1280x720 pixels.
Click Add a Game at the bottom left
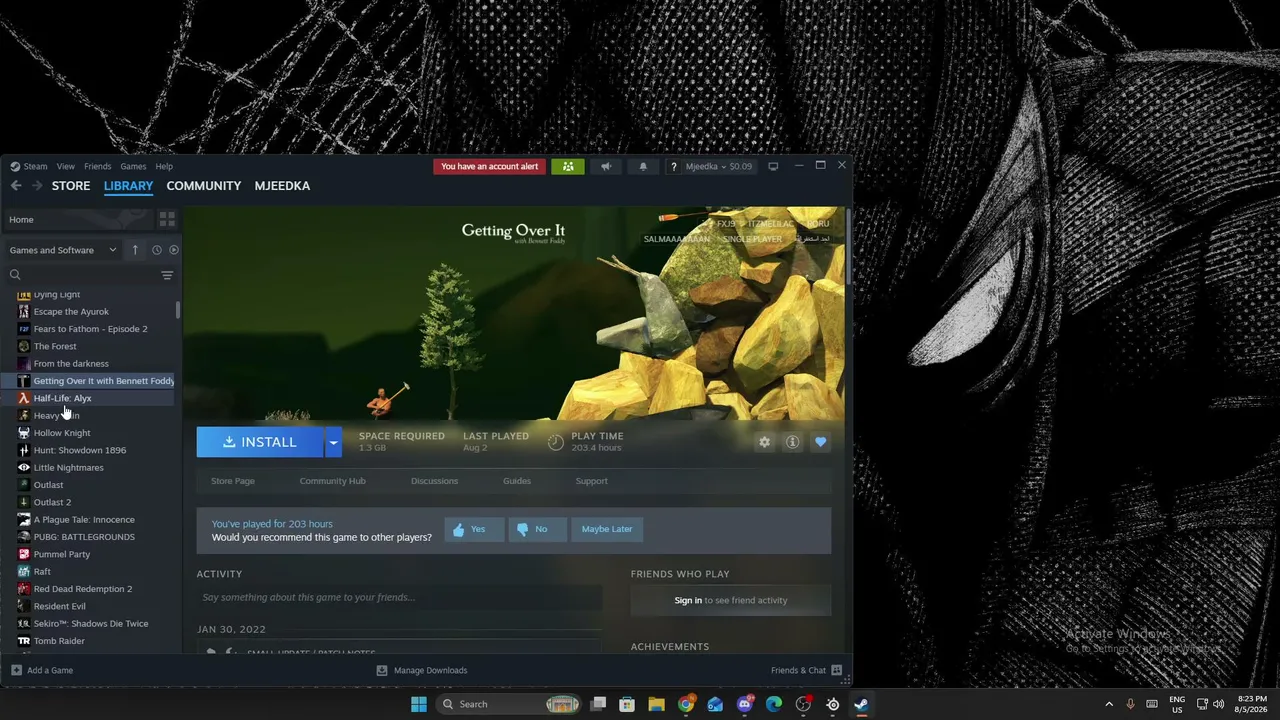coord(42,670)
